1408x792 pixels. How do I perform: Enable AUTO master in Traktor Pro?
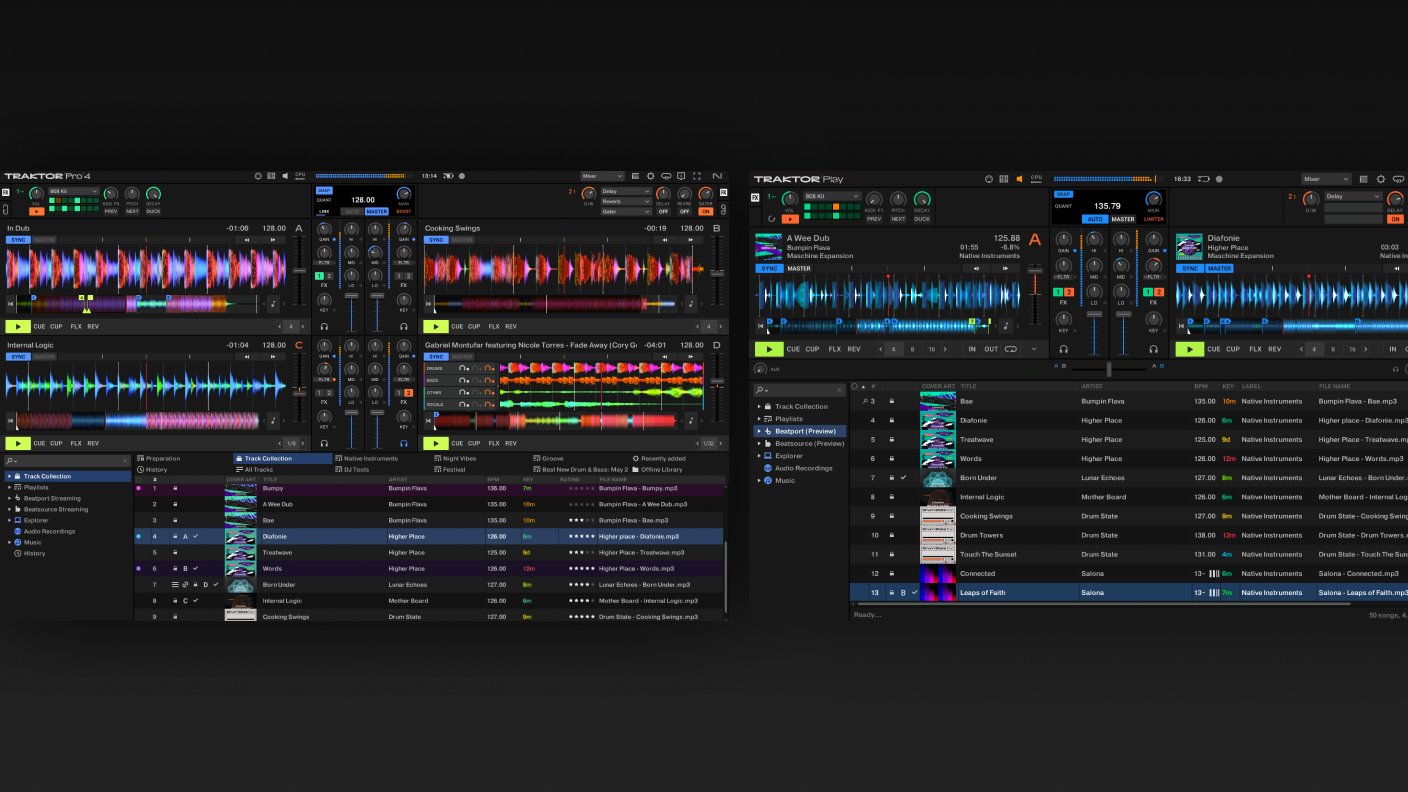pyautogui.click(x=352, y=212)
